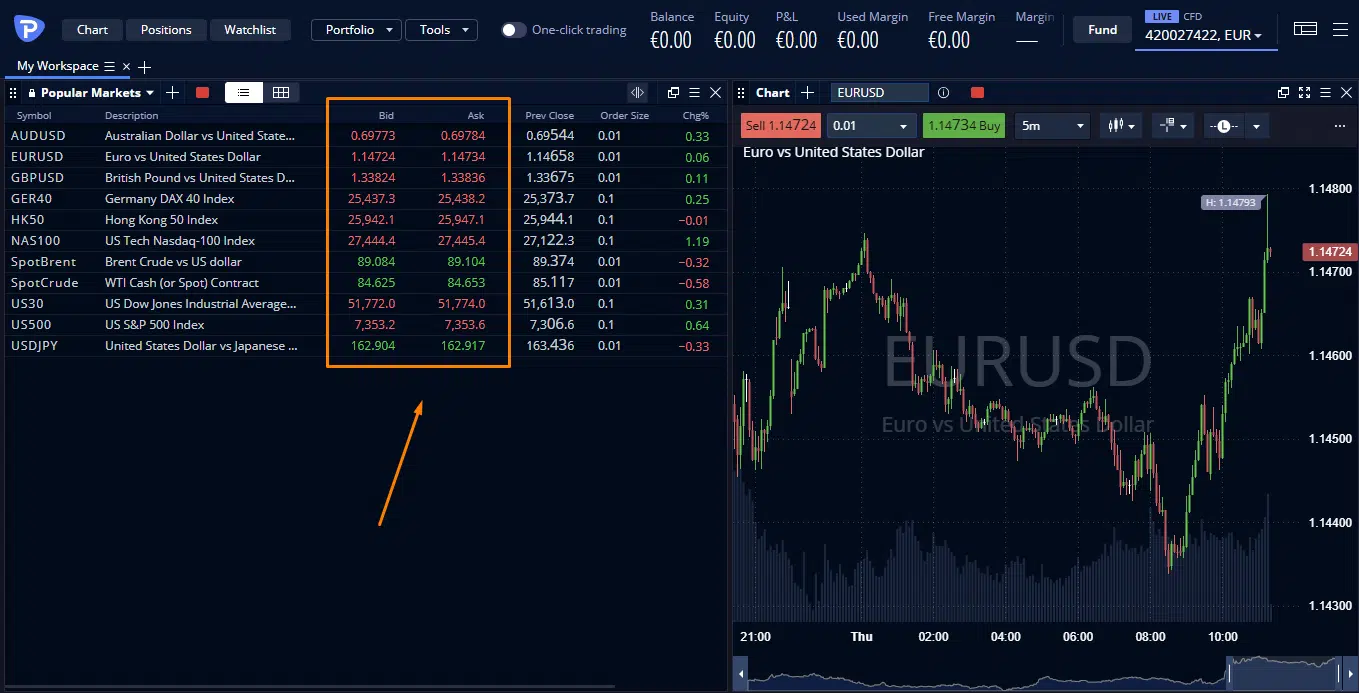1359x693 pixels.
Task: Select the GBPUSD row symbol
Action: [x=37, y=178]
